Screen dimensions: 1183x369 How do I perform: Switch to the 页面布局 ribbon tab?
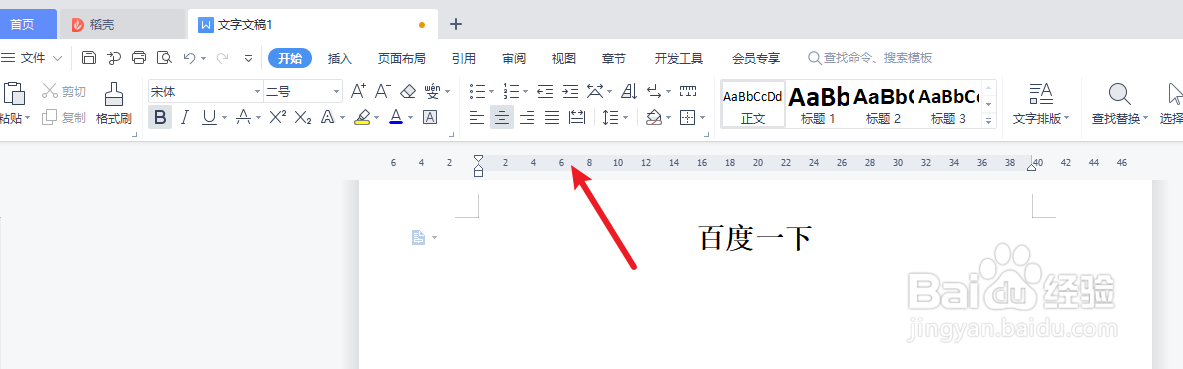[x=401, y=58]
